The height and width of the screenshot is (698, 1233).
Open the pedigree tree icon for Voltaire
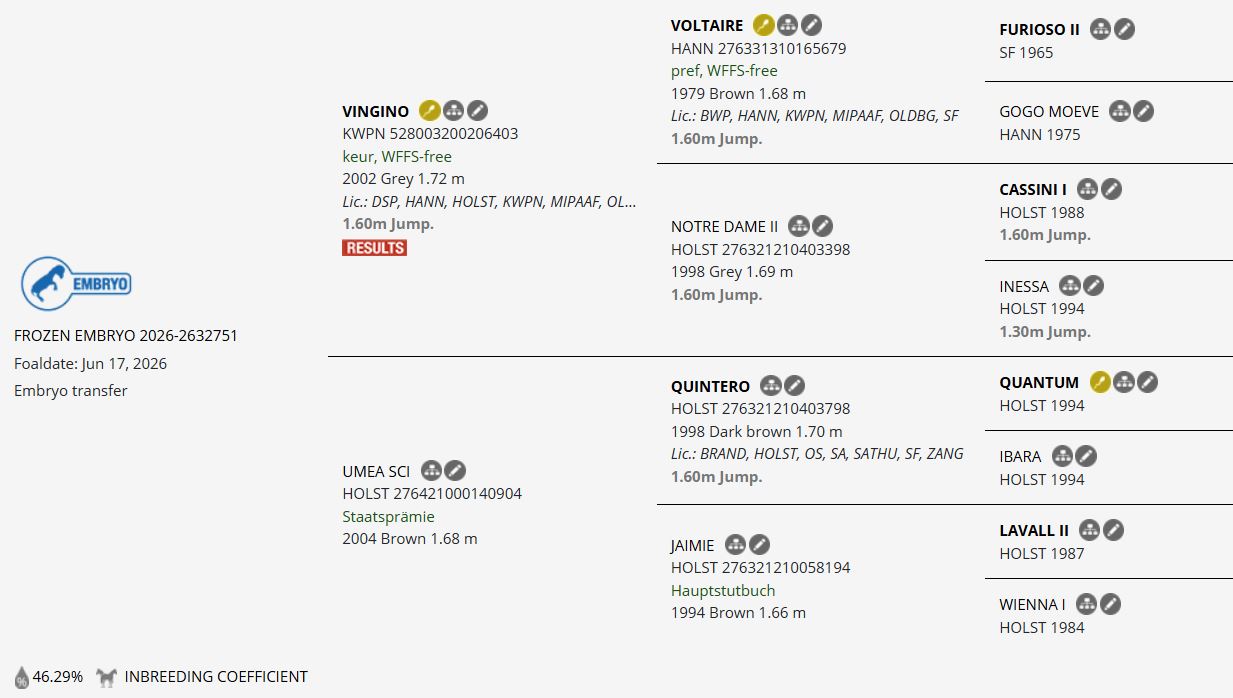[x=788, y=26]
